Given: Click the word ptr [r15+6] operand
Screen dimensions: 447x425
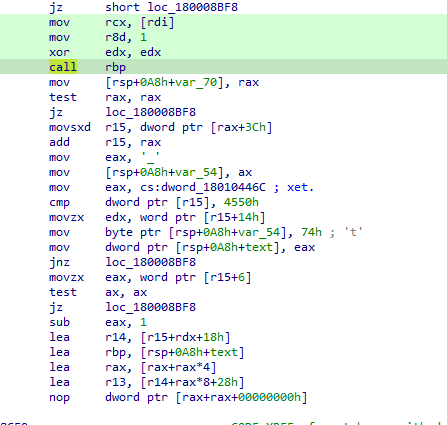Looking at the screenshot, I should point(196,277).
